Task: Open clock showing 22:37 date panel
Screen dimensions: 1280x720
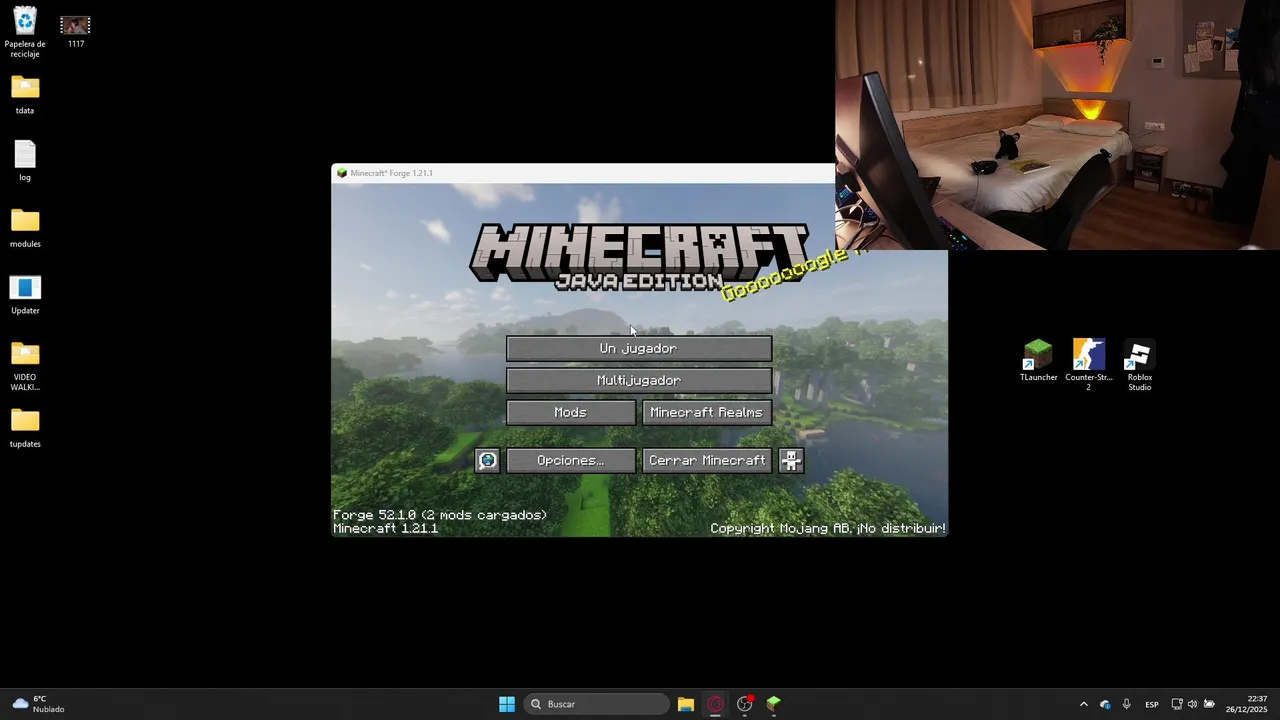Action: pos(1246,704)
